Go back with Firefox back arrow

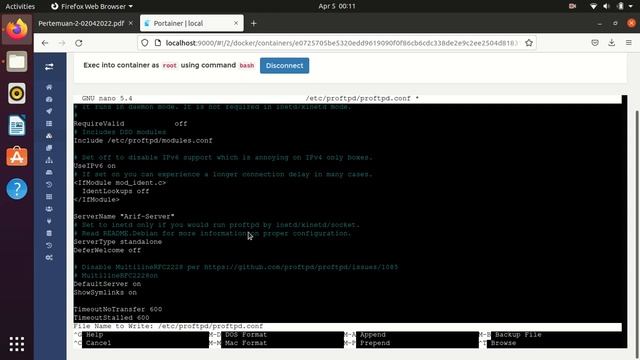pos(45,43)
